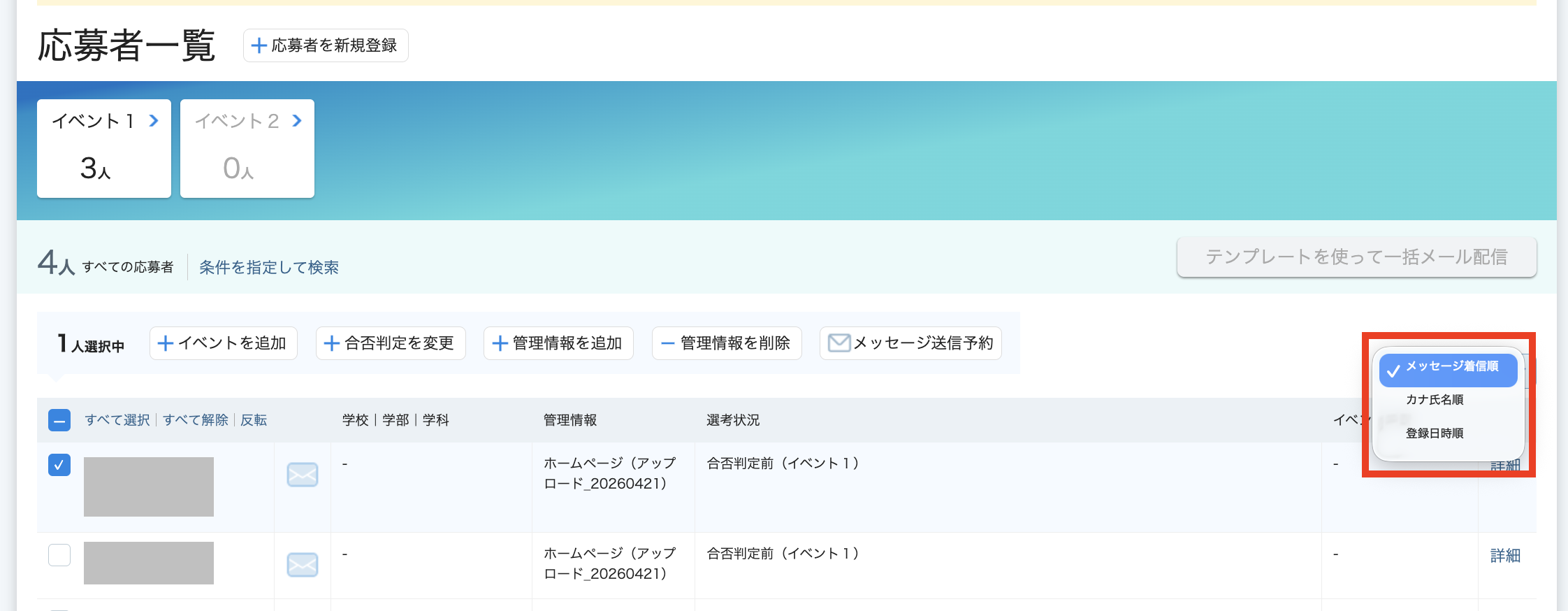Click 反転 link
The width and height of the screenshot is (1568, 611).
[254, 420]
